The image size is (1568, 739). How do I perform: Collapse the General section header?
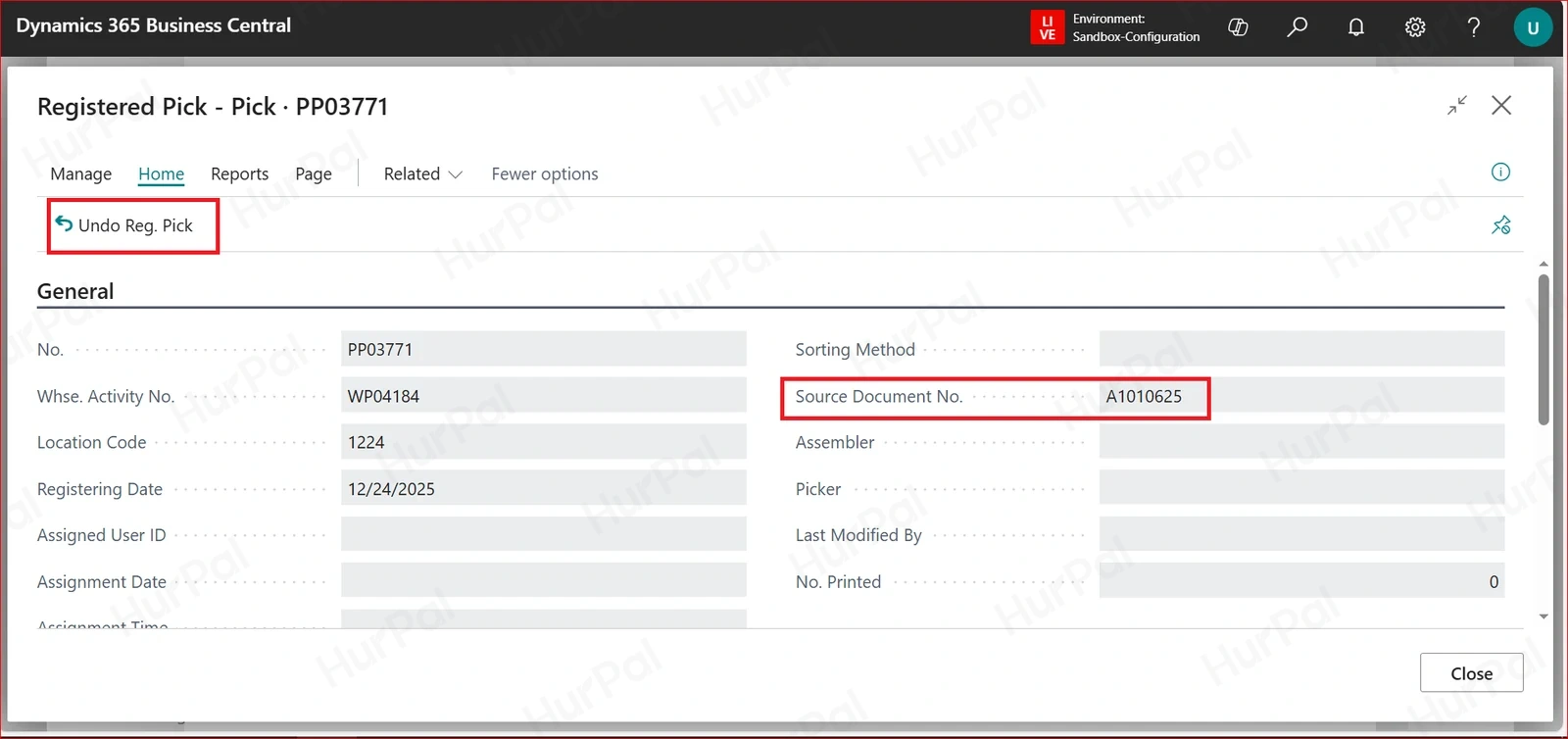coord(75,291)
